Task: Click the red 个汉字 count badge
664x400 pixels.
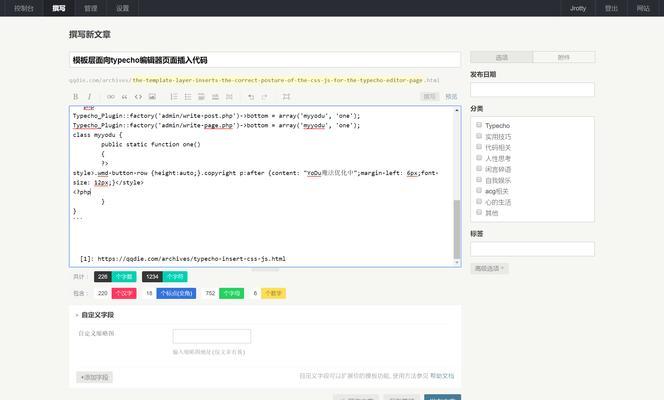Action: (124, 293)
